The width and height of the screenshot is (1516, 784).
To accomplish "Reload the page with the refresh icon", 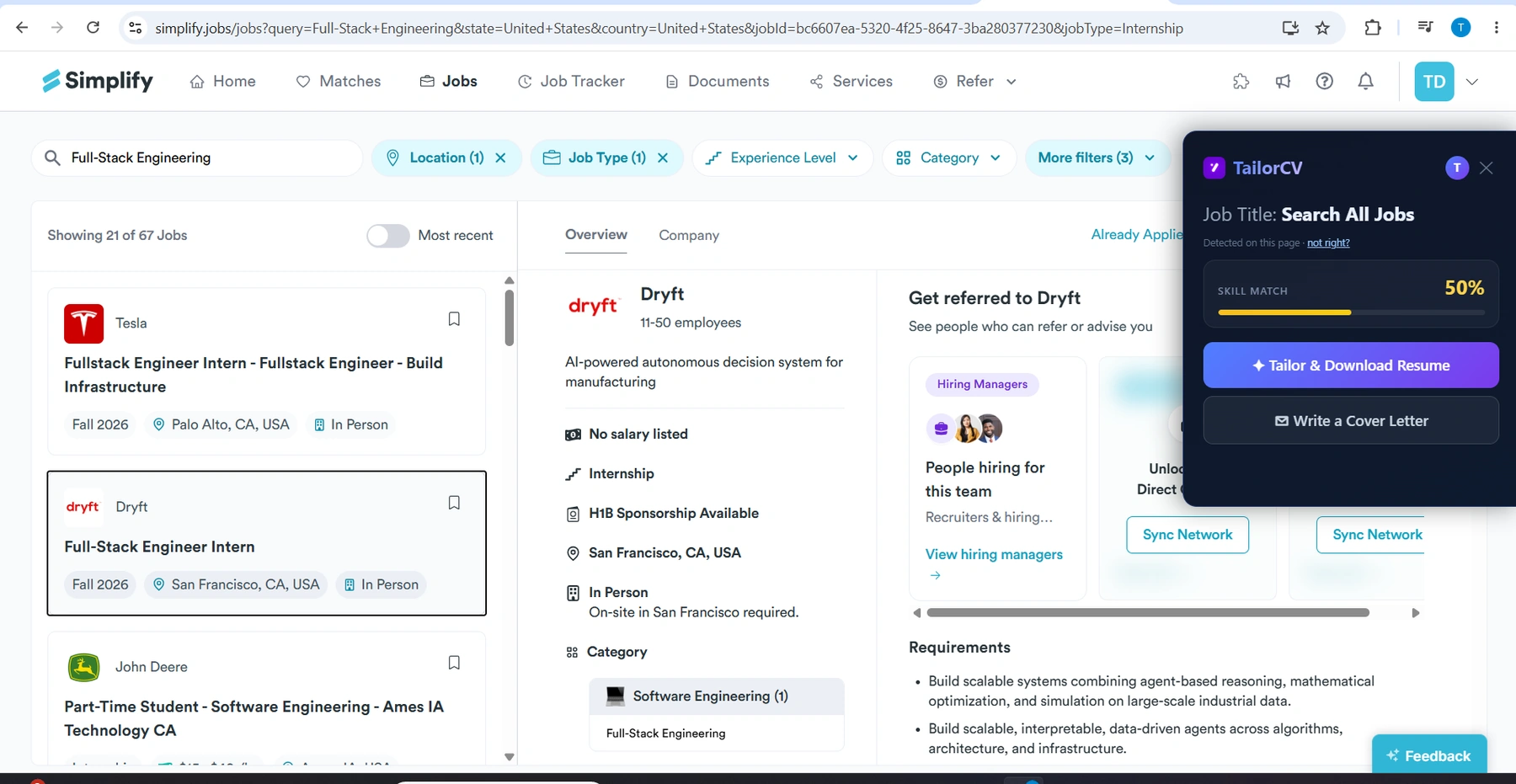I will coord(93,28).
